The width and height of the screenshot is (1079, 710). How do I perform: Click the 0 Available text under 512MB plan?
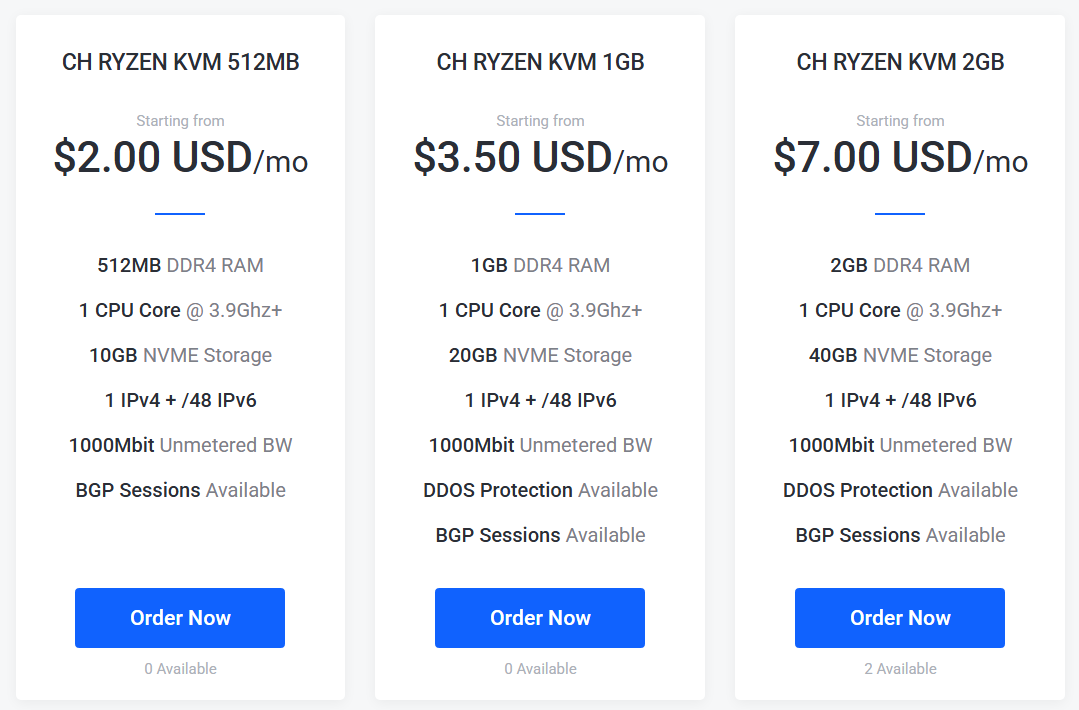[x=180, y=668]
